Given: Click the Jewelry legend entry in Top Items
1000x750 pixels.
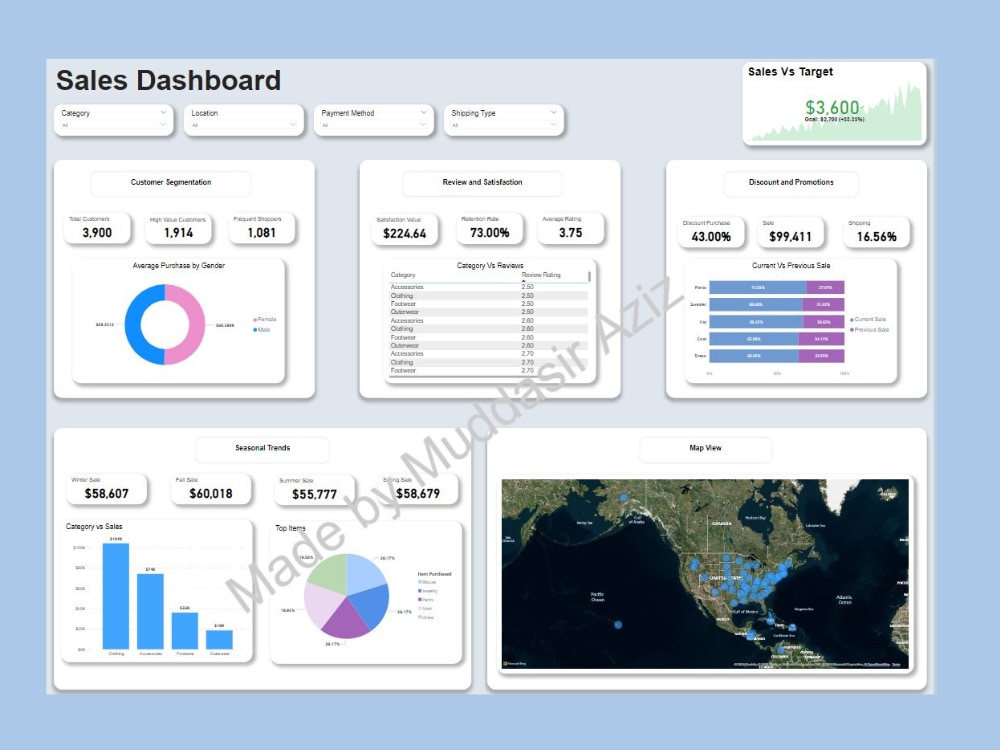Looking at the screenshot, I should point(428,591).
